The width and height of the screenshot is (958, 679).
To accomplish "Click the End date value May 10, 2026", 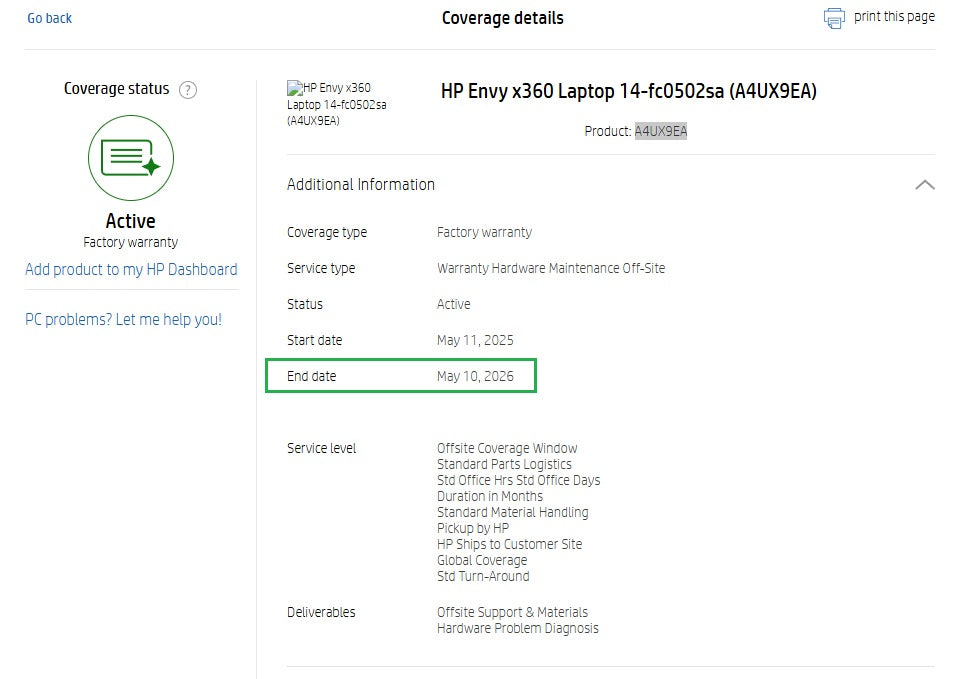I will (x=475, y=376).
